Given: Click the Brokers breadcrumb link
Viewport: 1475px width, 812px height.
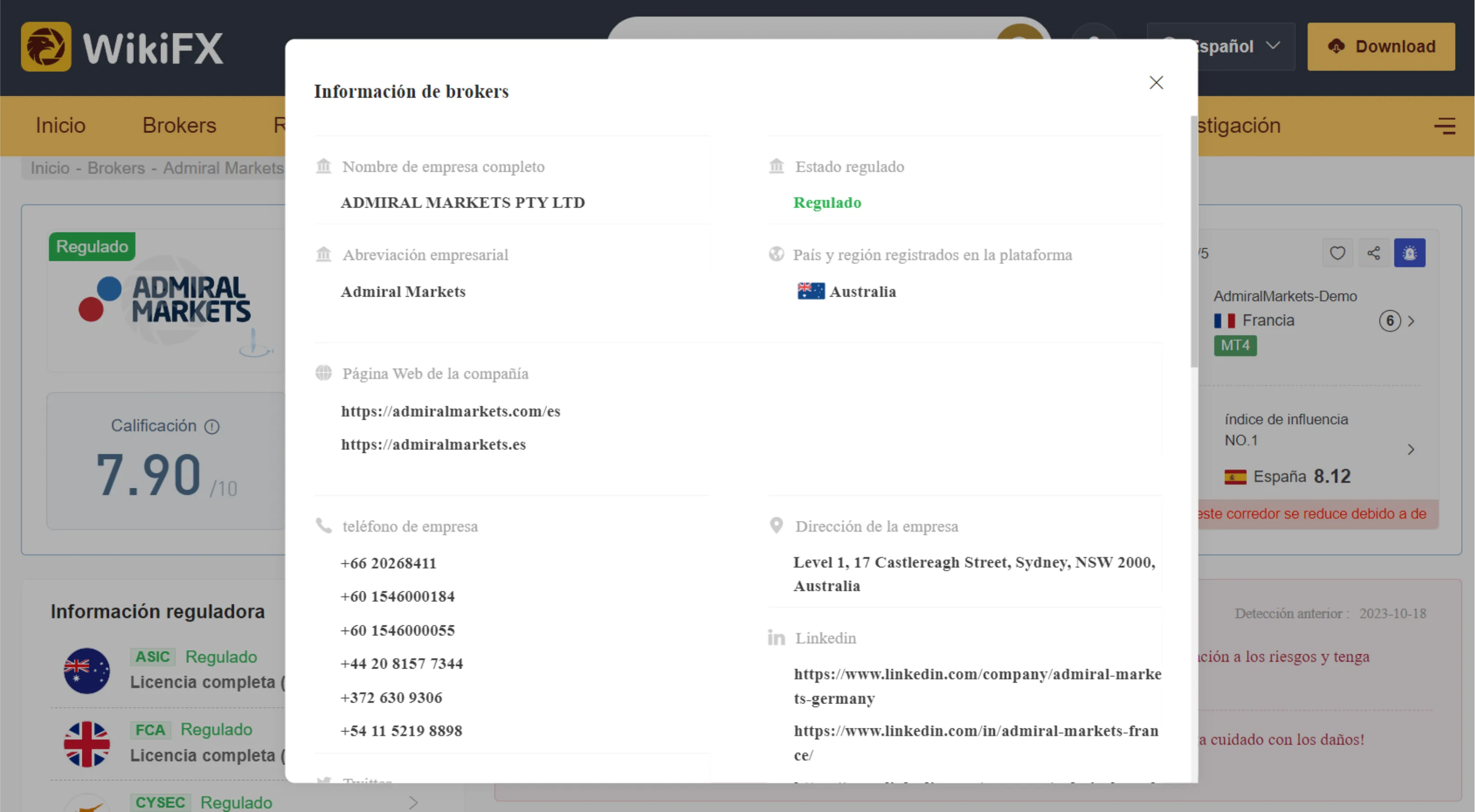Looking at the screenshot, I should [116, 168].
